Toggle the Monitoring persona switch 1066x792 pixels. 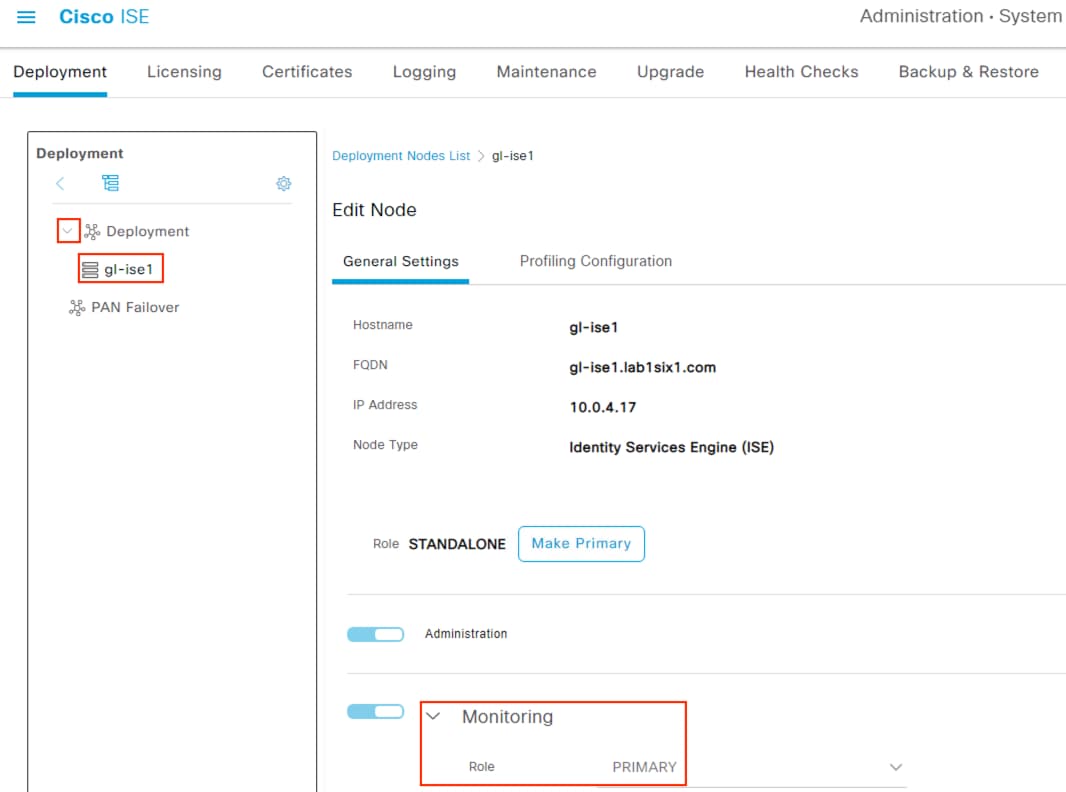pos(375,712)
